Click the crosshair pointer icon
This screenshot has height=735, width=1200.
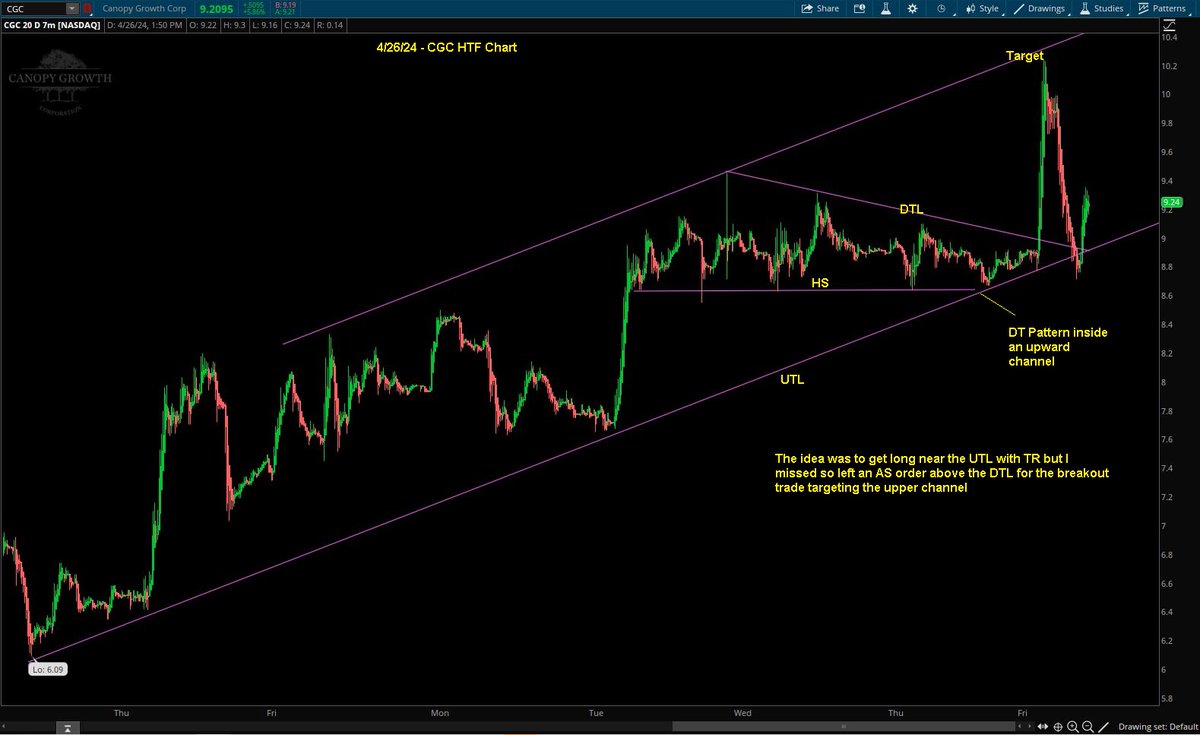[x=1058, y=727]
